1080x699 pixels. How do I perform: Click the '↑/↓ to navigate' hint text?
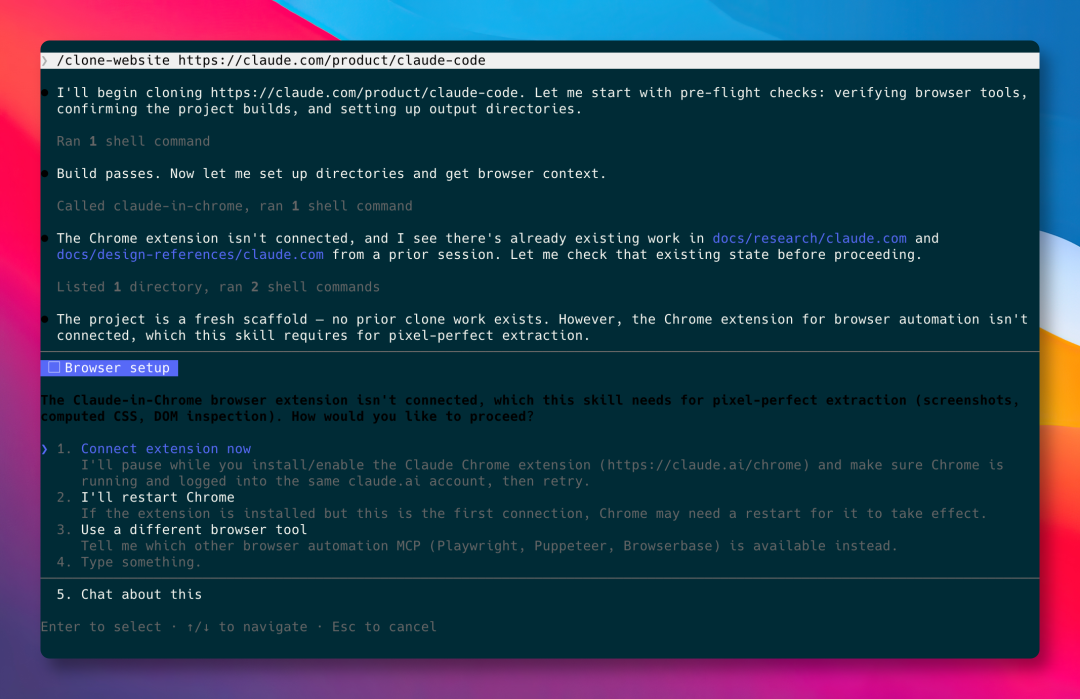[247, 627]
